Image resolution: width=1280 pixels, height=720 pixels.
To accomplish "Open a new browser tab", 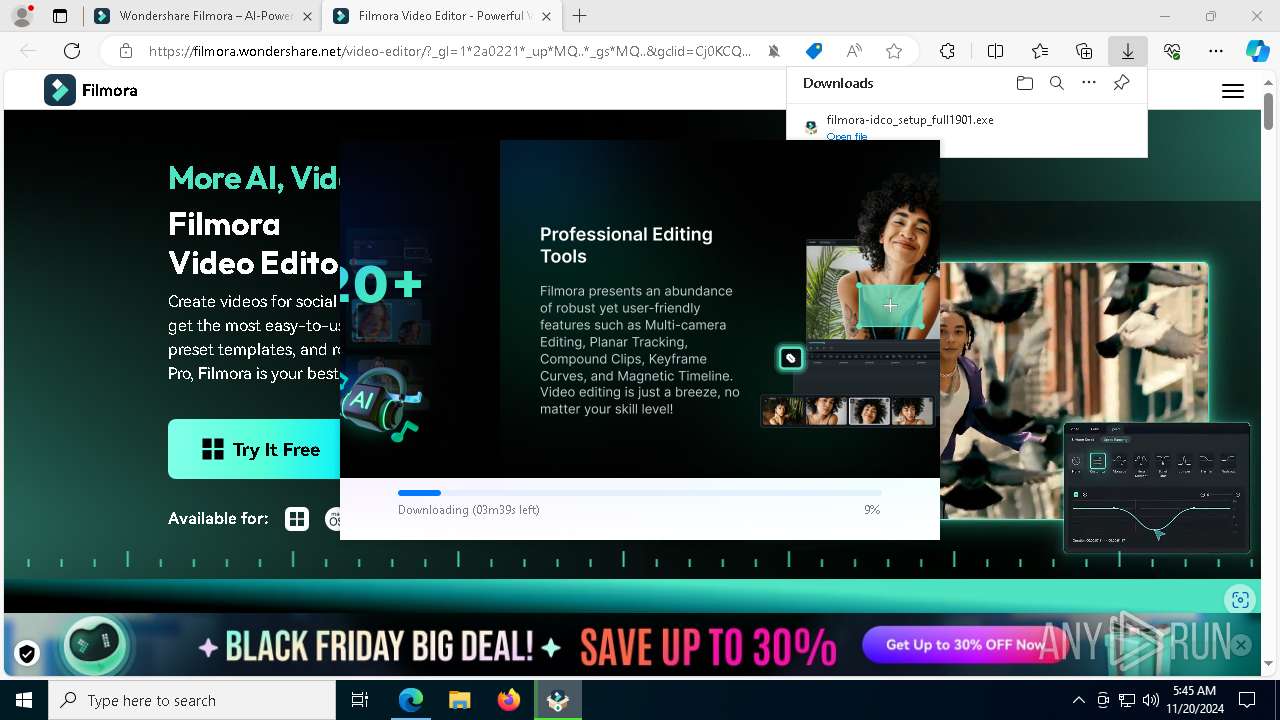I will pos(580,16).
